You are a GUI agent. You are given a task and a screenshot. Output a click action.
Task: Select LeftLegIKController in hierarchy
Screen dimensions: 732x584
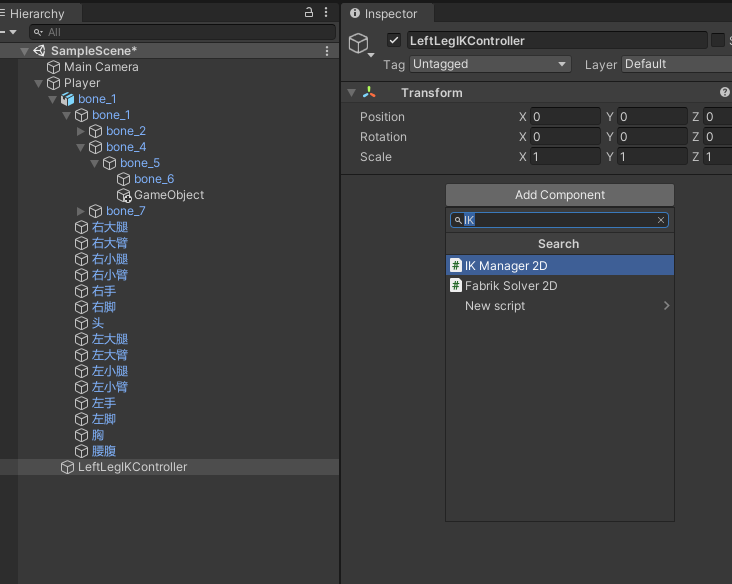pos(132,467)
